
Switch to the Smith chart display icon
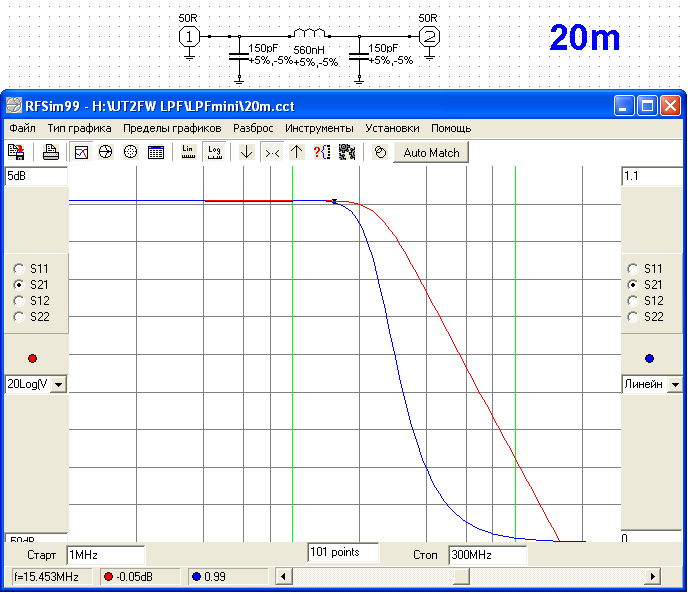tap(105, 152)
